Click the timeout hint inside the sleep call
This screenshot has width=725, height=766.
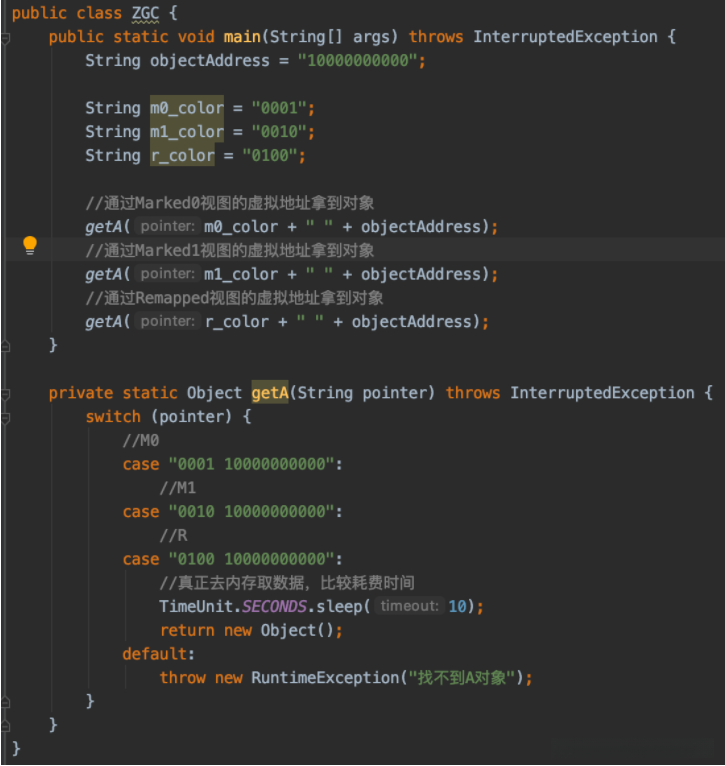pyautogui.click(x=409, y=606)
